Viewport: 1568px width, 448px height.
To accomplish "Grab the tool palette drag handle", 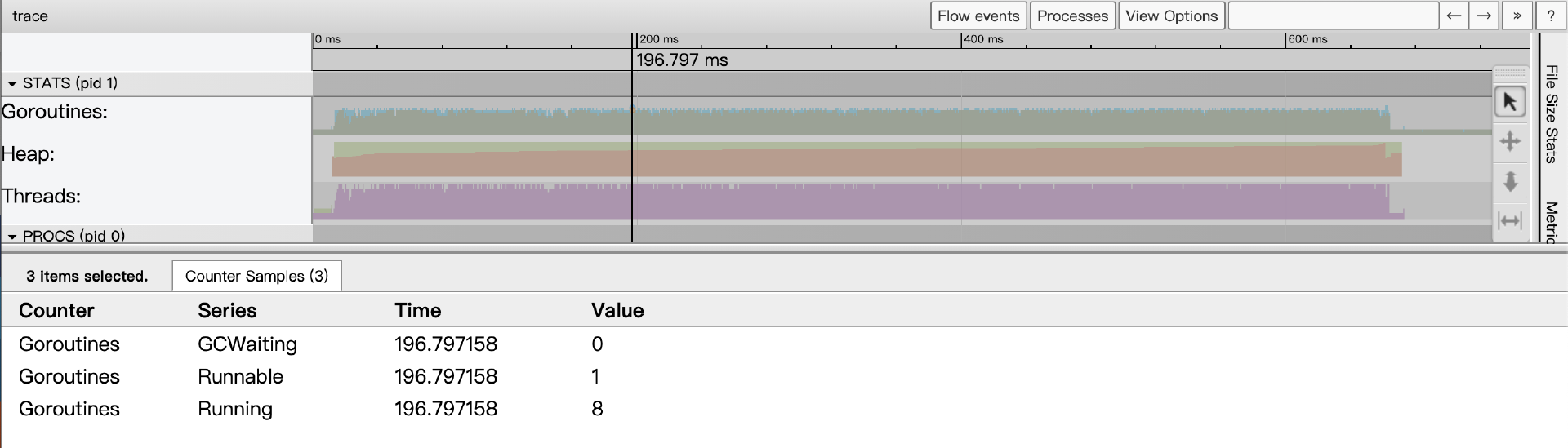I will pos(1510,73).
